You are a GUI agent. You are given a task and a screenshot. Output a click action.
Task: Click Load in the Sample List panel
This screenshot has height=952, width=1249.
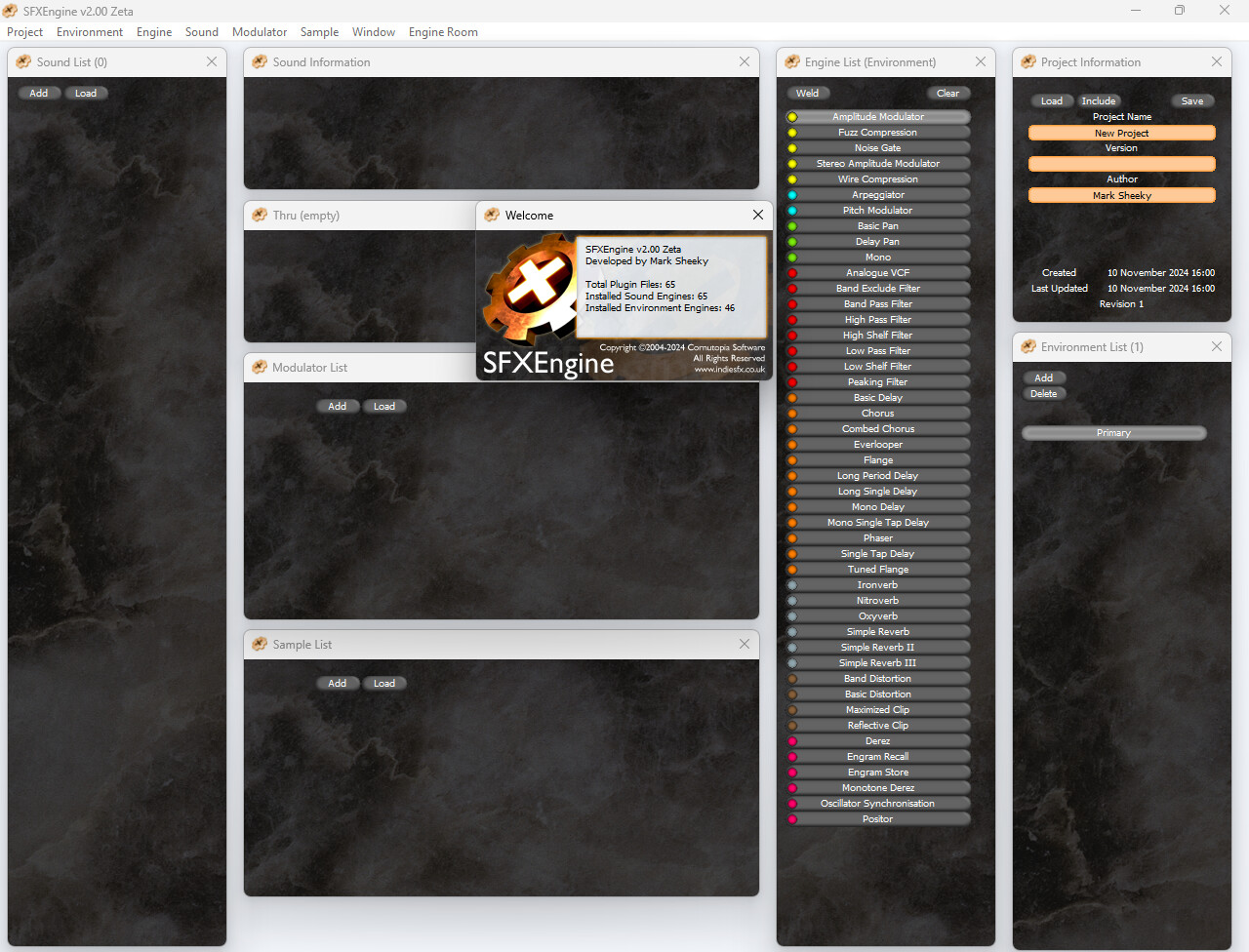(x=384, y=684)
